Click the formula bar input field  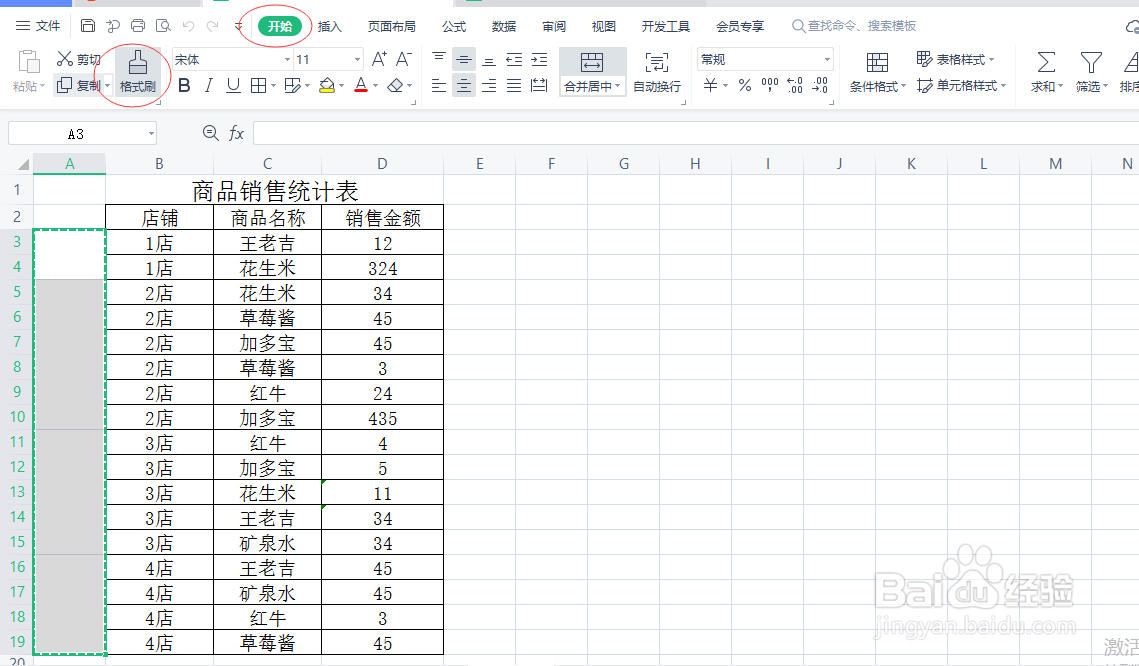point(696,133)
